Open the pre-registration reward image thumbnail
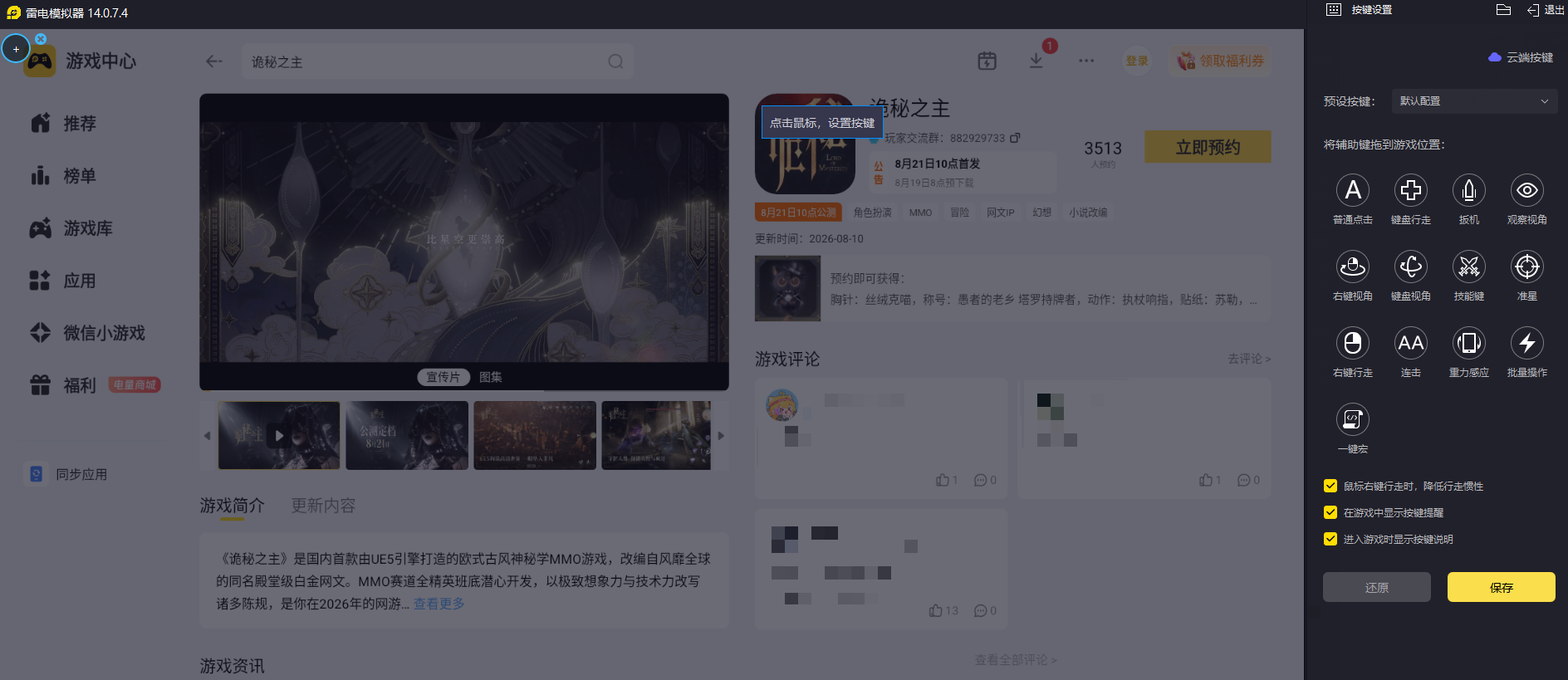This screenshot has height=680, width=1568. 787,288
